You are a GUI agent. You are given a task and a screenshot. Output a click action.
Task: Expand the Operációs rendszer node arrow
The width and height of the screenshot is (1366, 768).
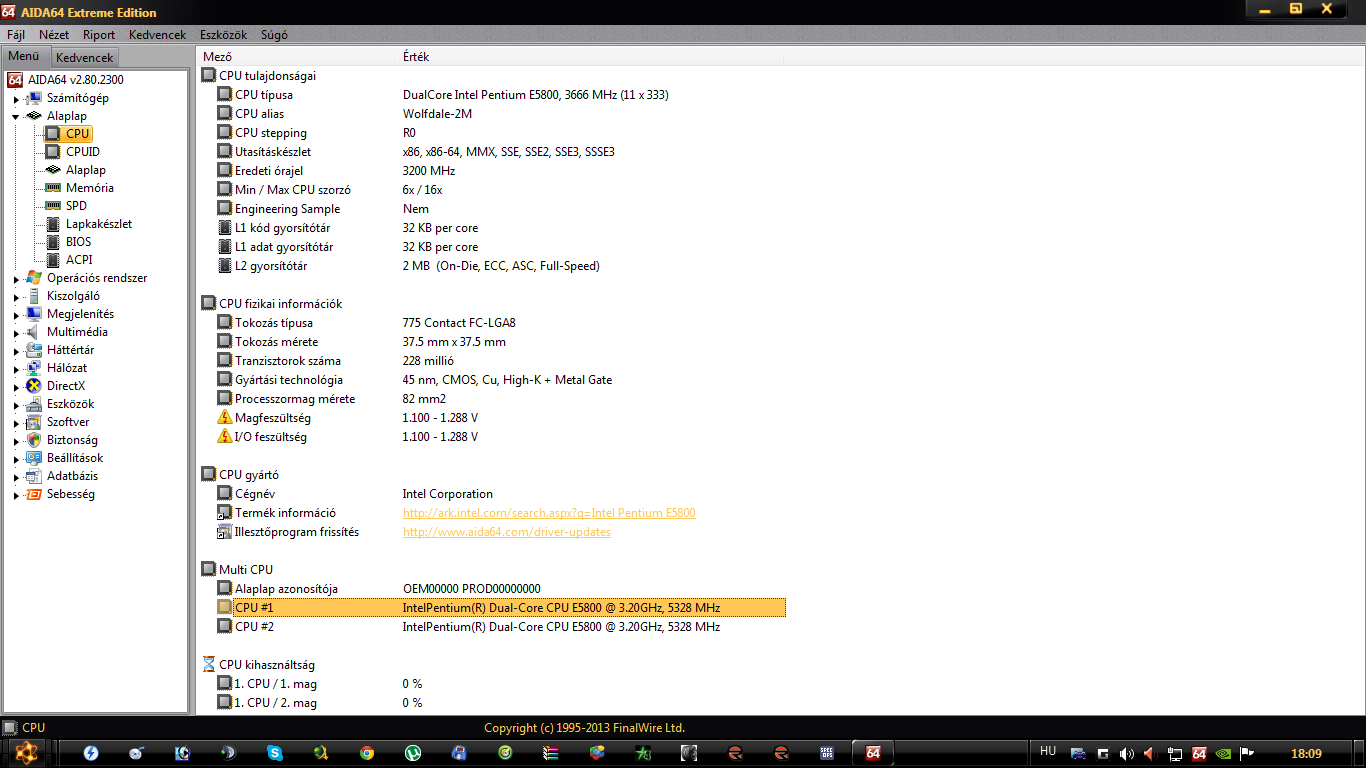point(16,279)
